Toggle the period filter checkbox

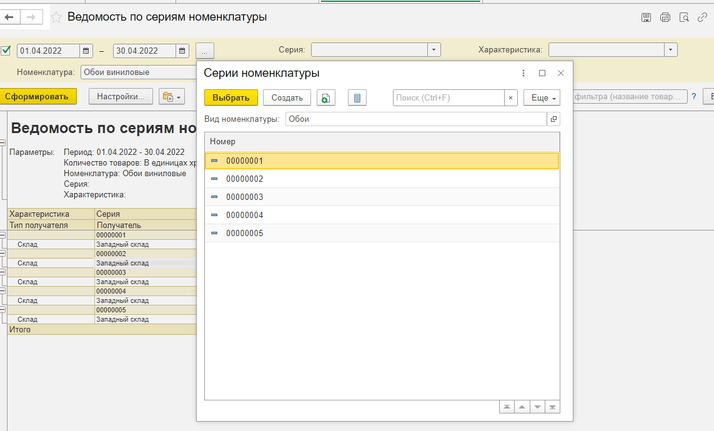pyautogui.click(x=6, y=50)
